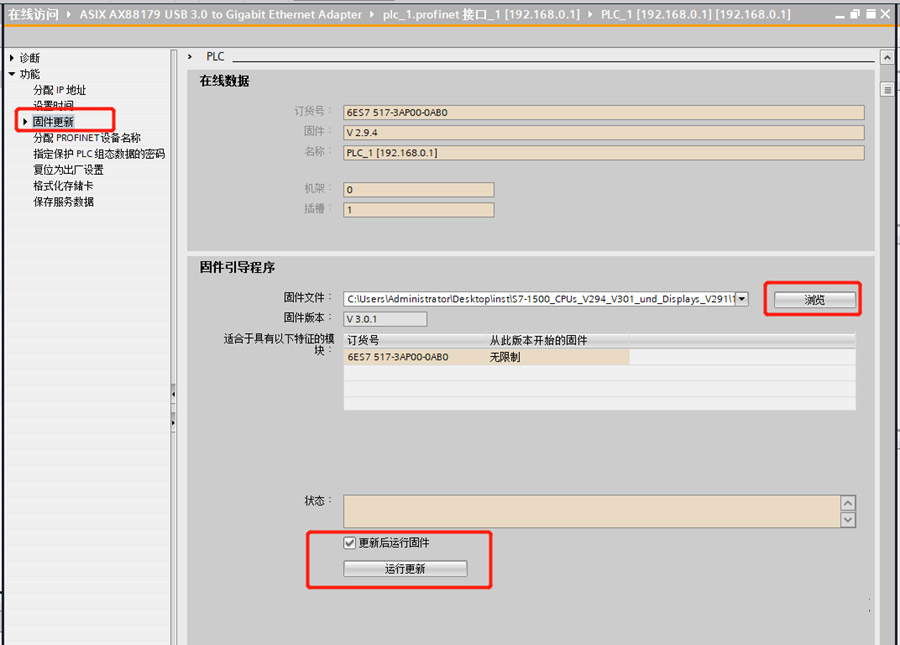Expand the 诊断 tree node arrow

point(11,58)
